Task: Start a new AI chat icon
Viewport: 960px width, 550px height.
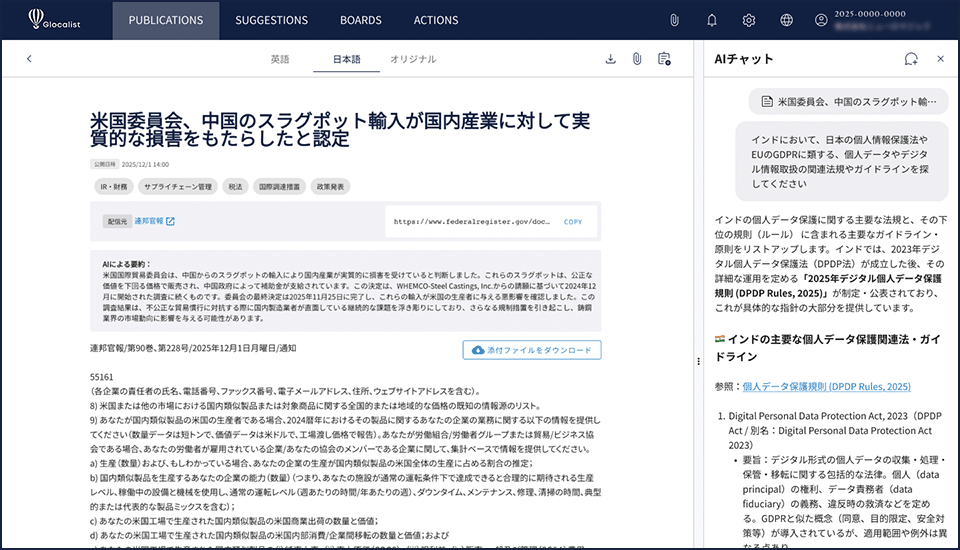Action: (x=911, y=59)
